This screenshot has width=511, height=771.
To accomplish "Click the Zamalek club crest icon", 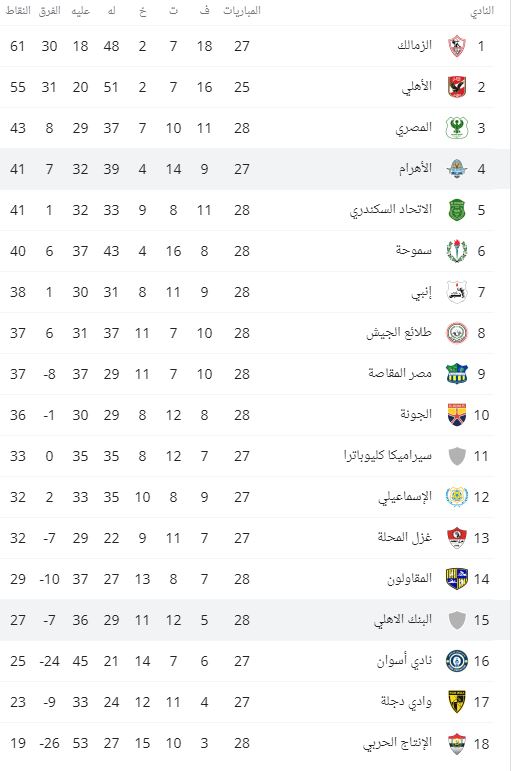I will pos(457,46).
